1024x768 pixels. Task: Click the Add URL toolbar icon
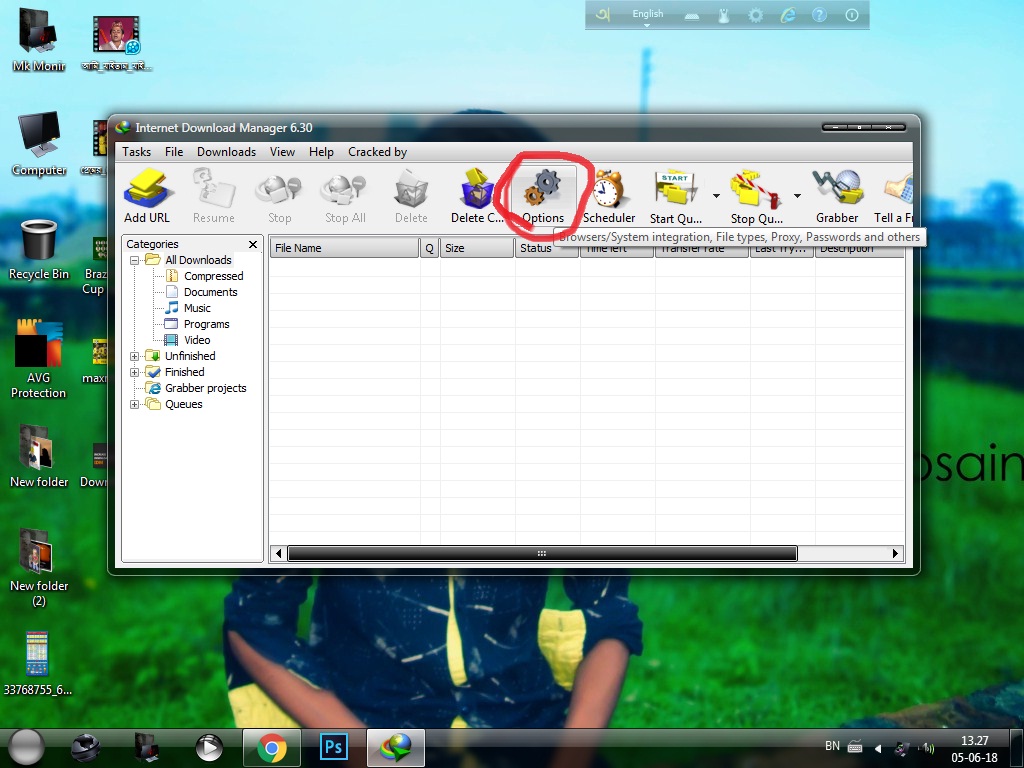(x=147, y=196)
